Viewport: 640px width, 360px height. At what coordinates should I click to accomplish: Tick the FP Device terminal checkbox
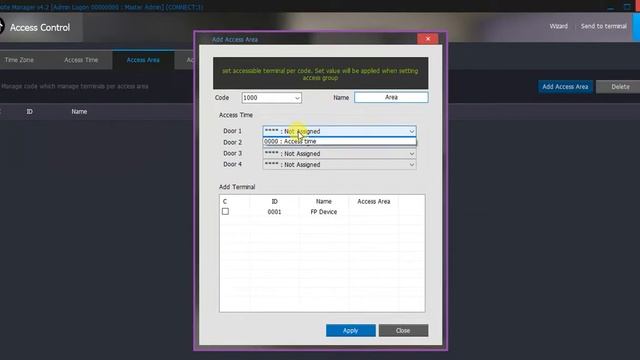coord(225,211)
